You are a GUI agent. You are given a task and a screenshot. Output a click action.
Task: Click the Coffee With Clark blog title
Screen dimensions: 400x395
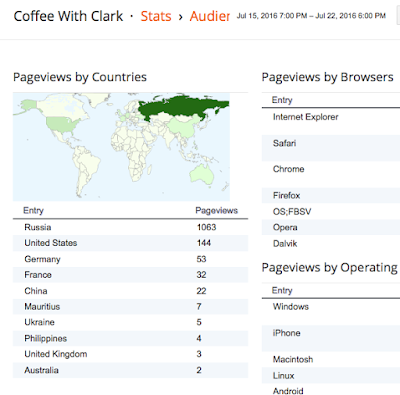pos(68,16)
